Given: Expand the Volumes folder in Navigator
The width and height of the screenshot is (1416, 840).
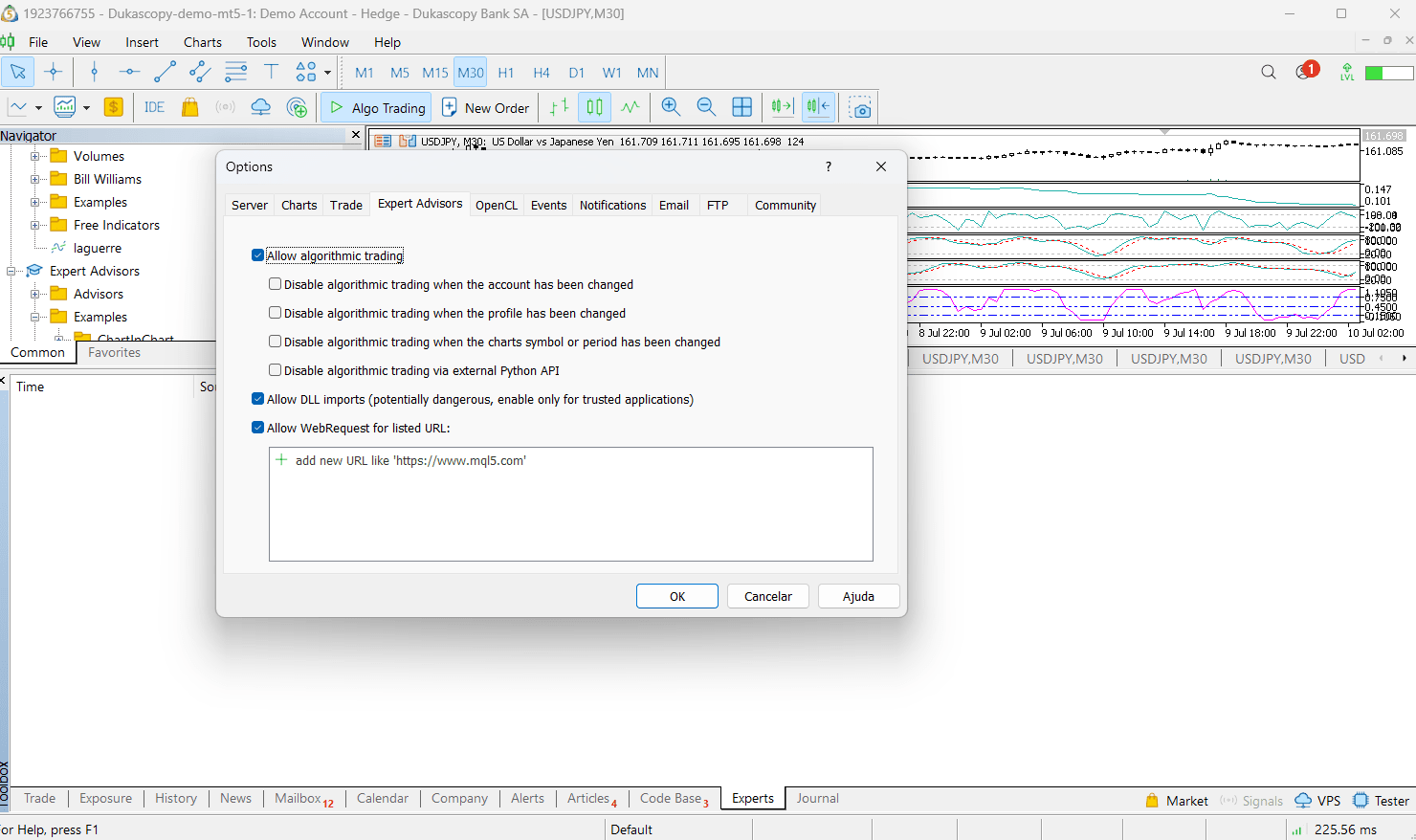Looking at the screenshot, I should 35,156.
